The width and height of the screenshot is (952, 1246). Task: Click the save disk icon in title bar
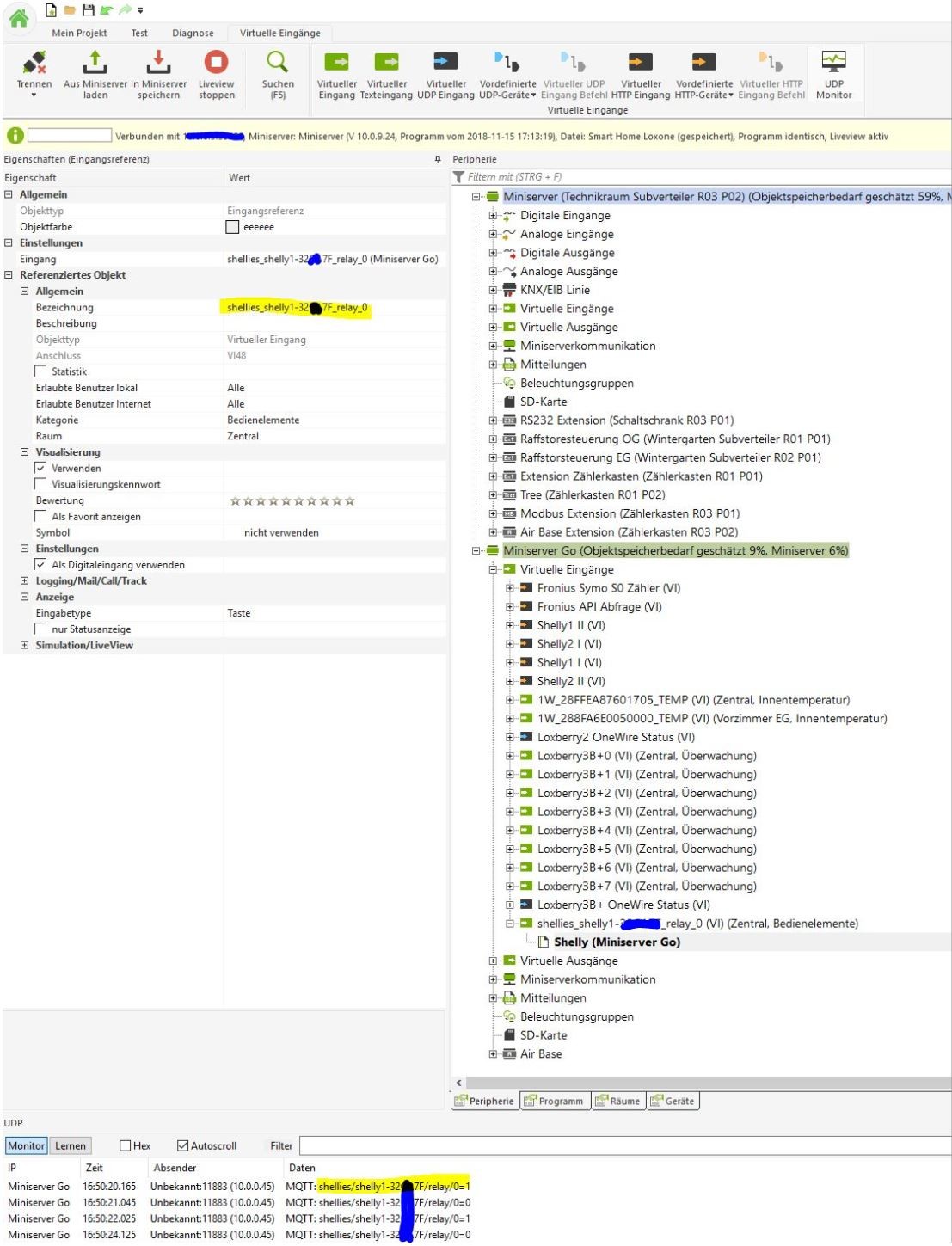coord(88,9)
